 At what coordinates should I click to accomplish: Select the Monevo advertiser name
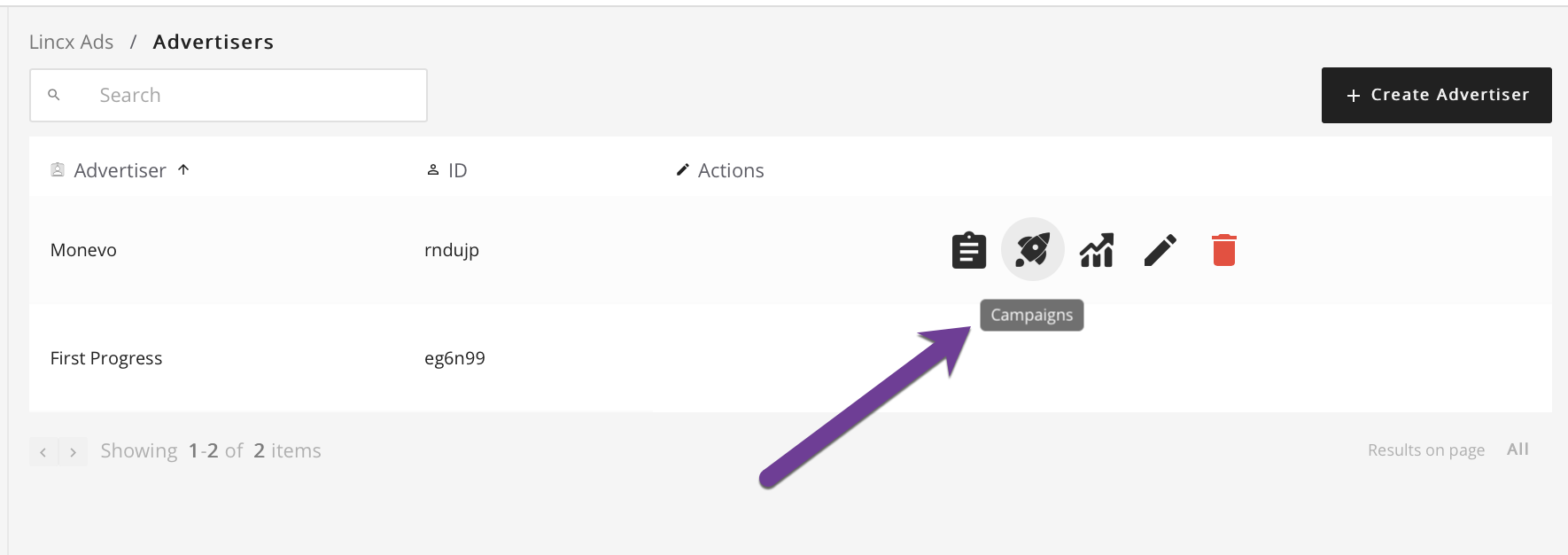(x=83, y=250)
